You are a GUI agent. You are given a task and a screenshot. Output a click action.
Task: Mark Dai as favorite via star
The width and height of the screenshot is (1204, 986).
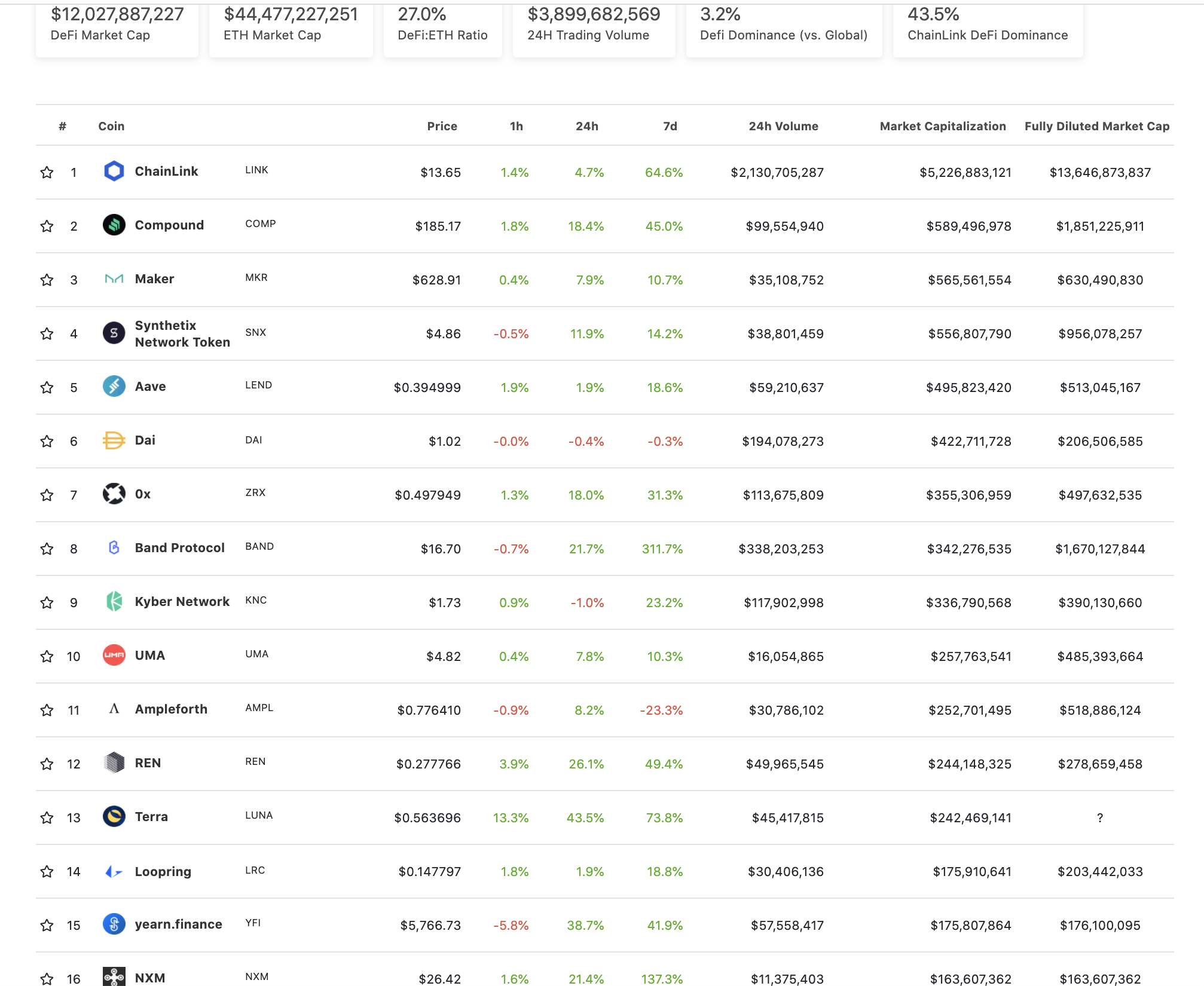[x=47, y=442]
